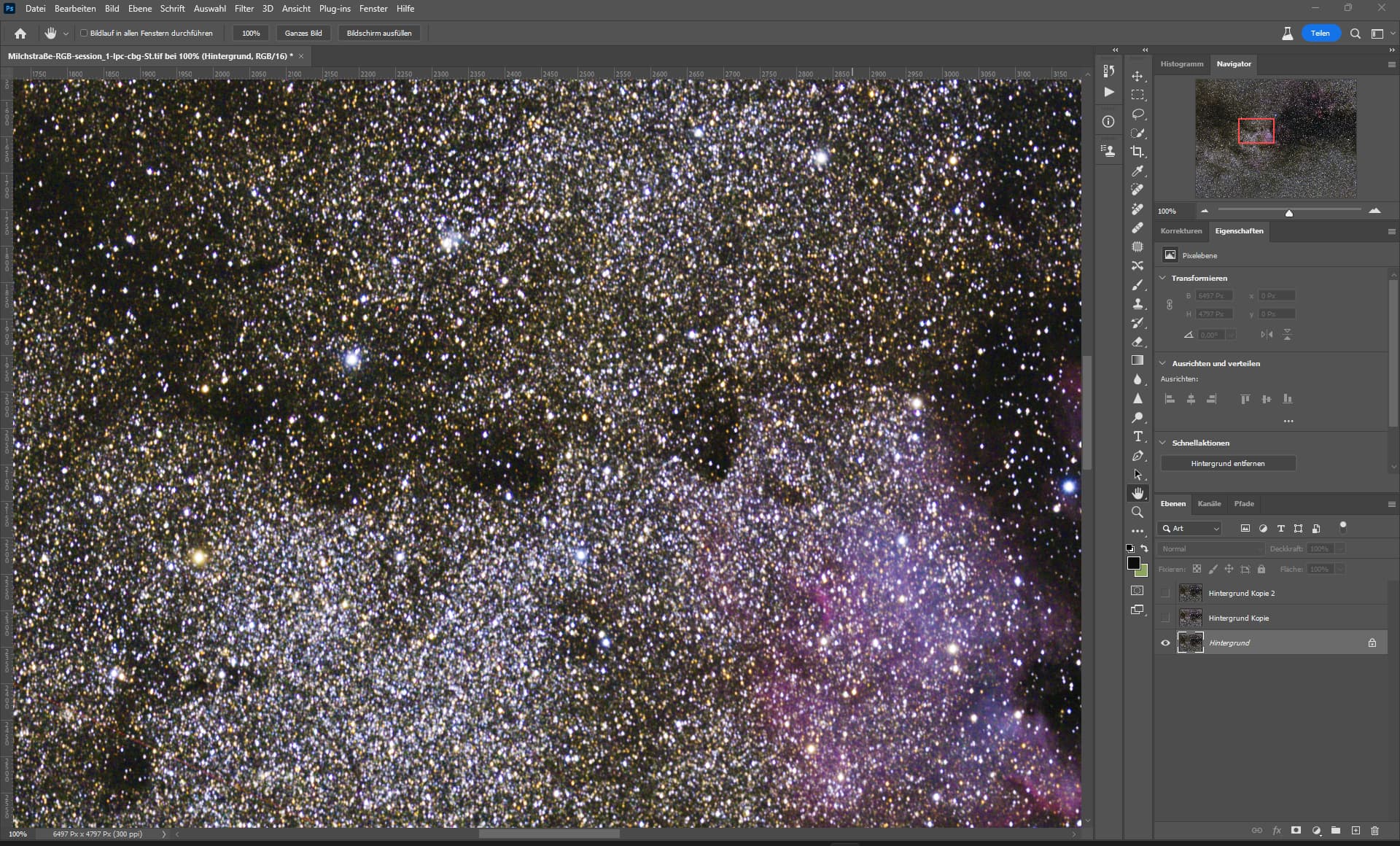Switch to the Kanäle tab
The height and width of the screenshot is (846, 1400).
point(1209,503)
